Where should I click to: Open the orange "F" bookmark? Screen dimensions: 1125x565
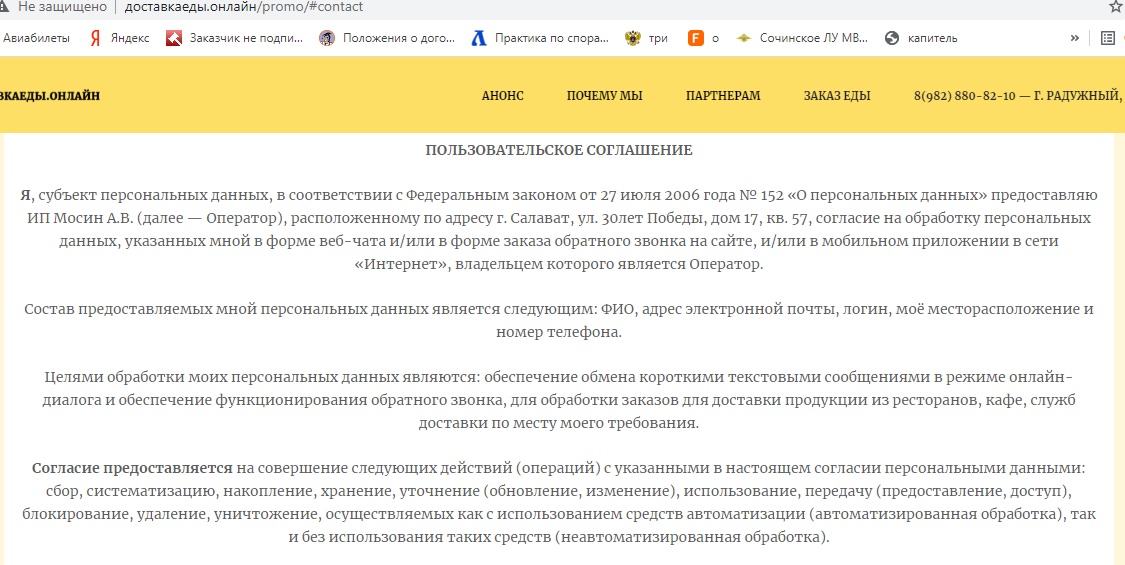[703, 38]
